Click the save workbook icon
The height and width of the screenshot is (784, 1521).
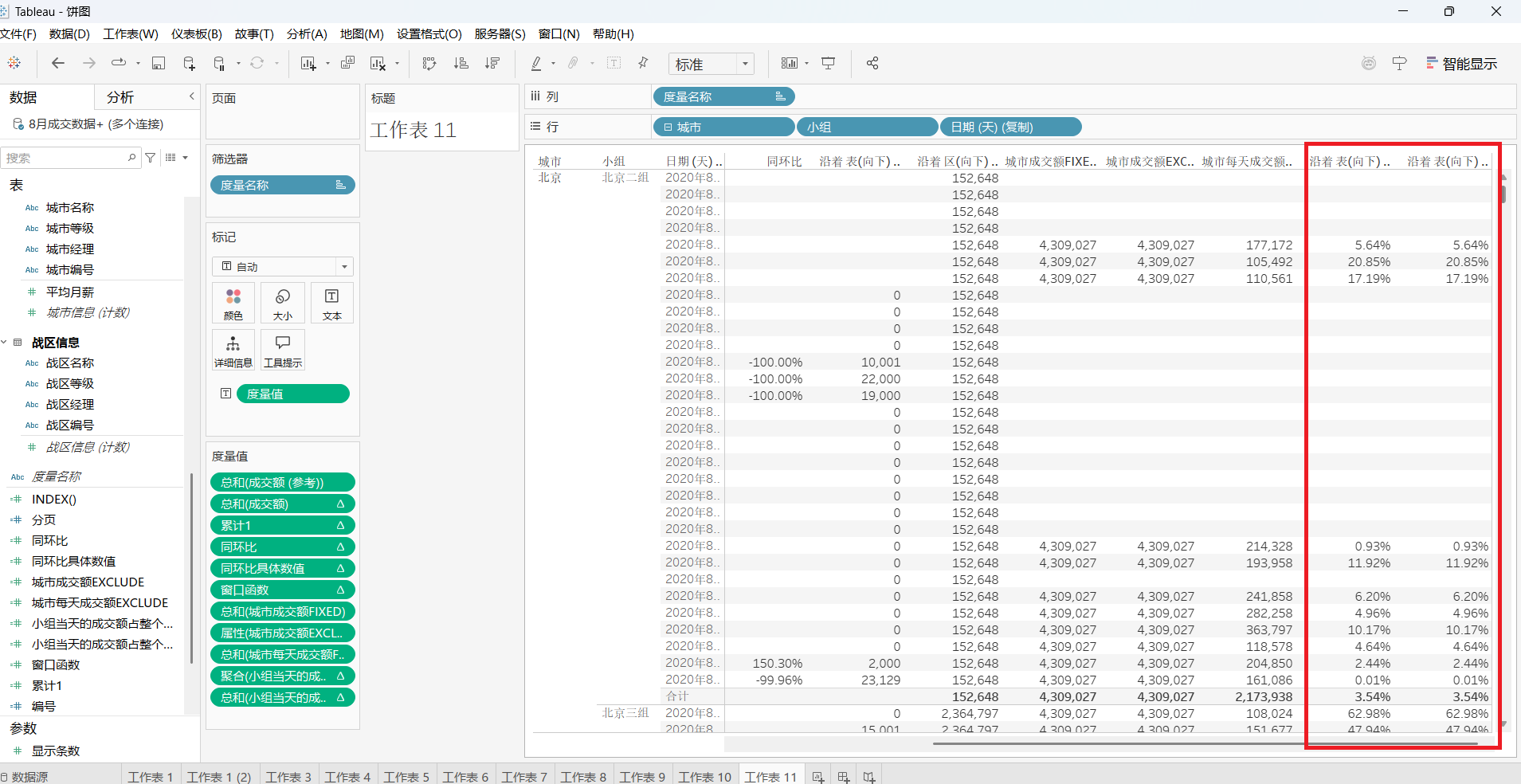[x=159, y=63]
